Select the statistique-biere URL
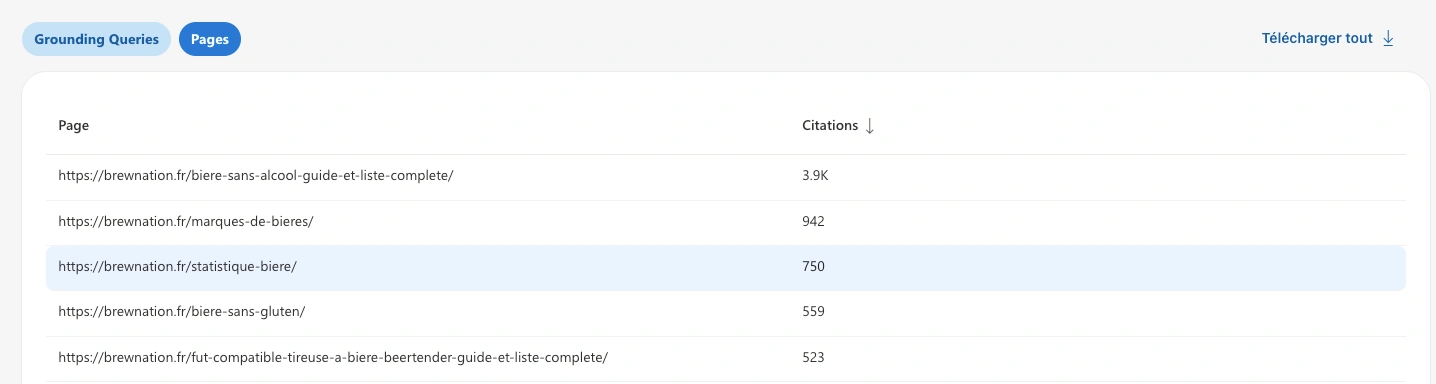The width and height of the screenshot is (1436, 384). pyautogui.click(x=177, y=267)
